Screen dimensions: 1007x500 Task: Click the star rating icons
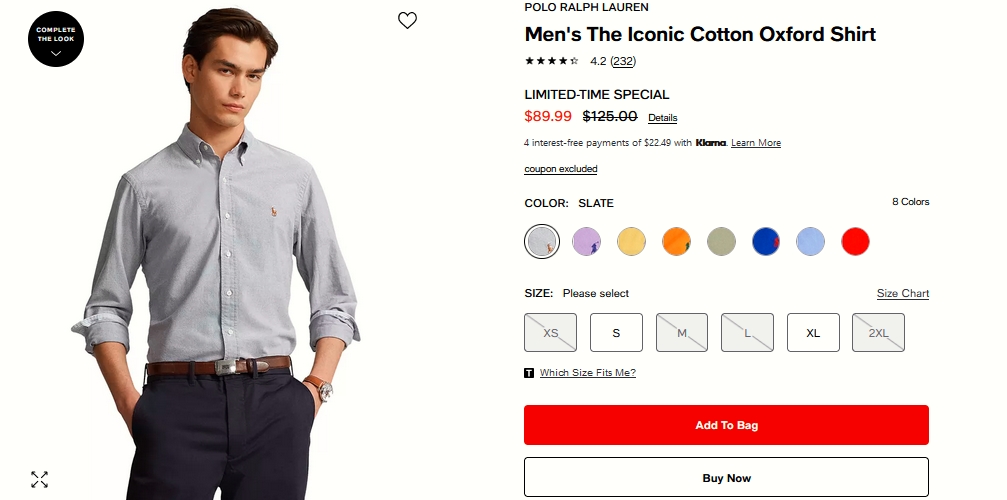click(552, 61)
